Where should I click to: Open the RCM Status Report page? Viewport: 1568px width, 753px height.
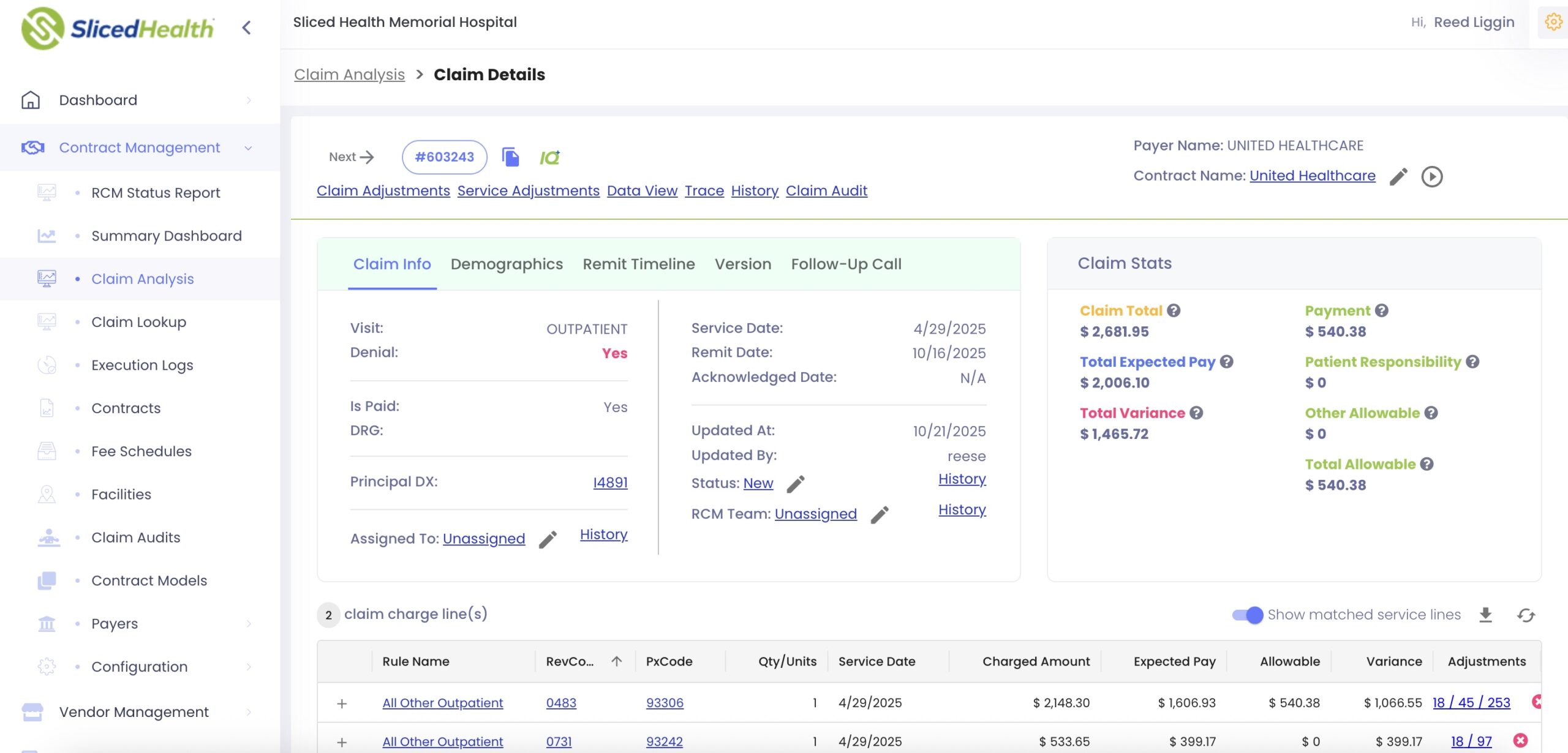point(156,193)
